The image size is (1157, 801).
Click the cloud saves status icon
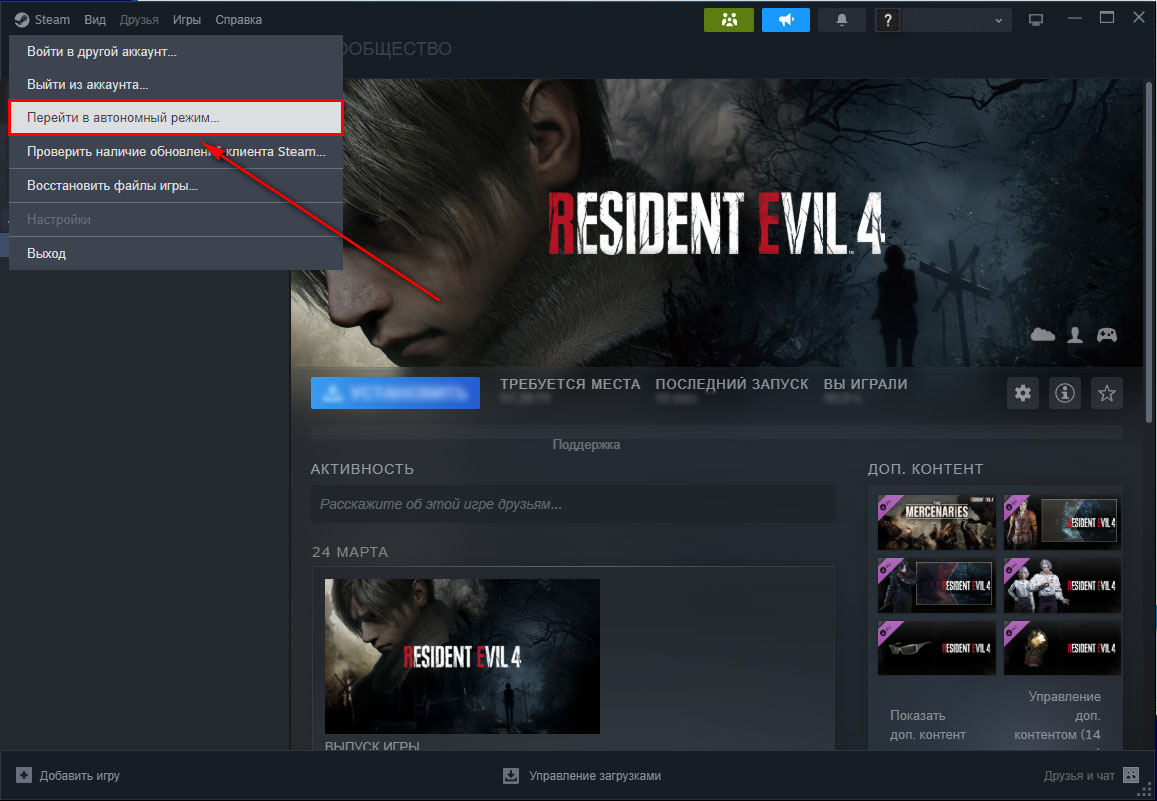1043,336
